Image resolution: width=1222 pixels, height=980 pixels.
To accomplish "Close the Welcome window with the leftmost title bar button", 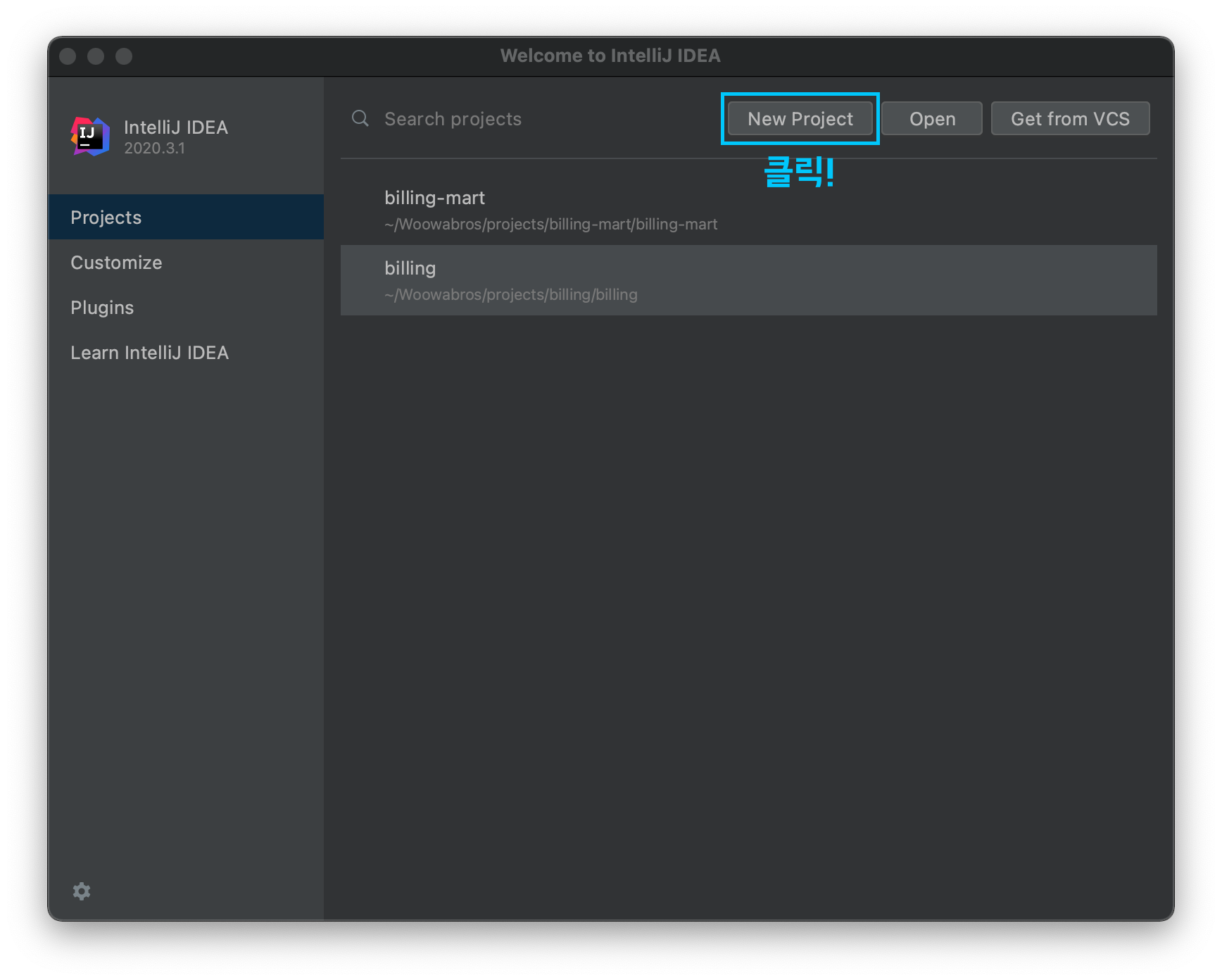I will (x=68, y=56).
